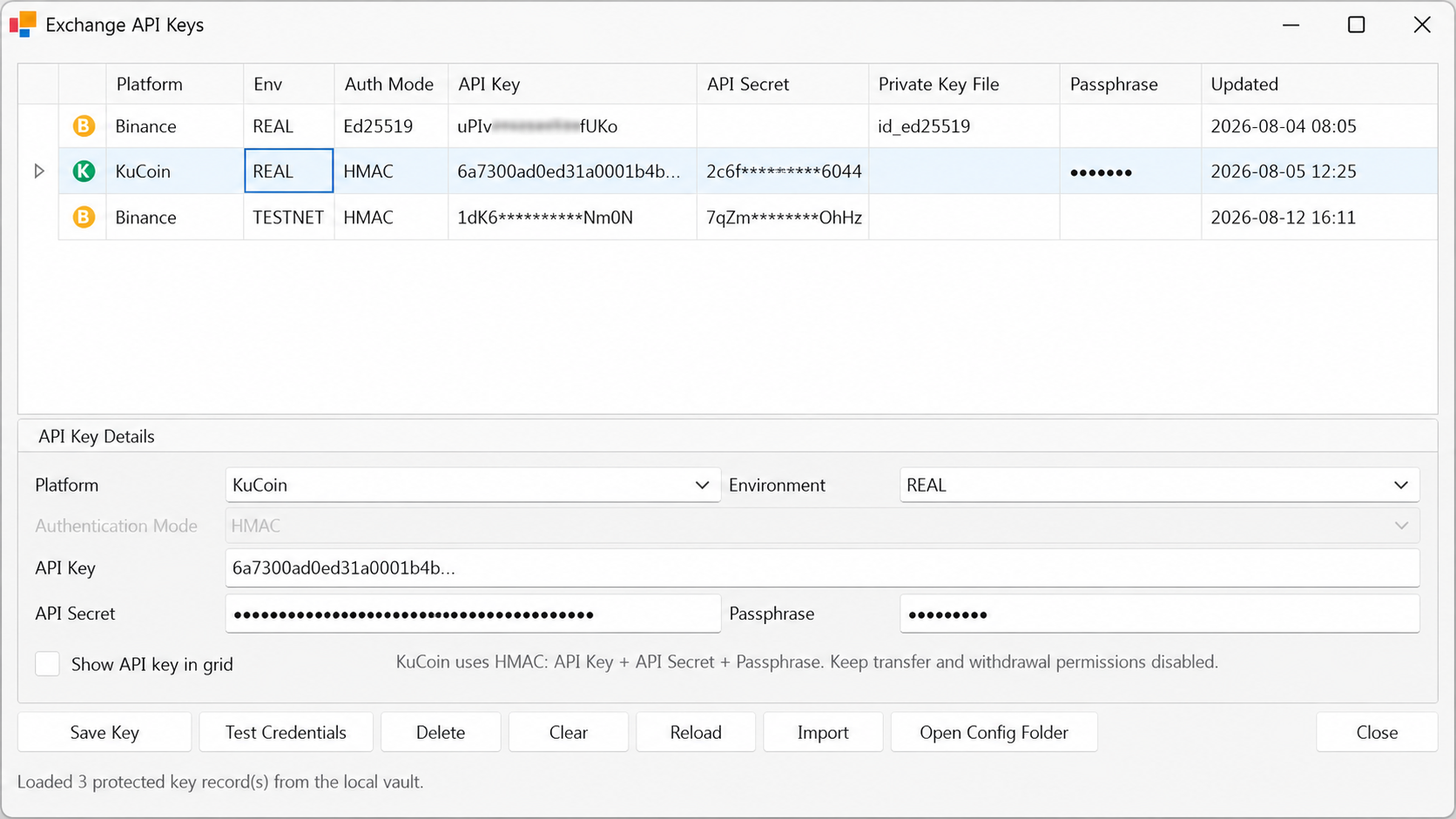
Task: Toggle the 'Show API key in grid' checkbox
Action: [47, 664]
